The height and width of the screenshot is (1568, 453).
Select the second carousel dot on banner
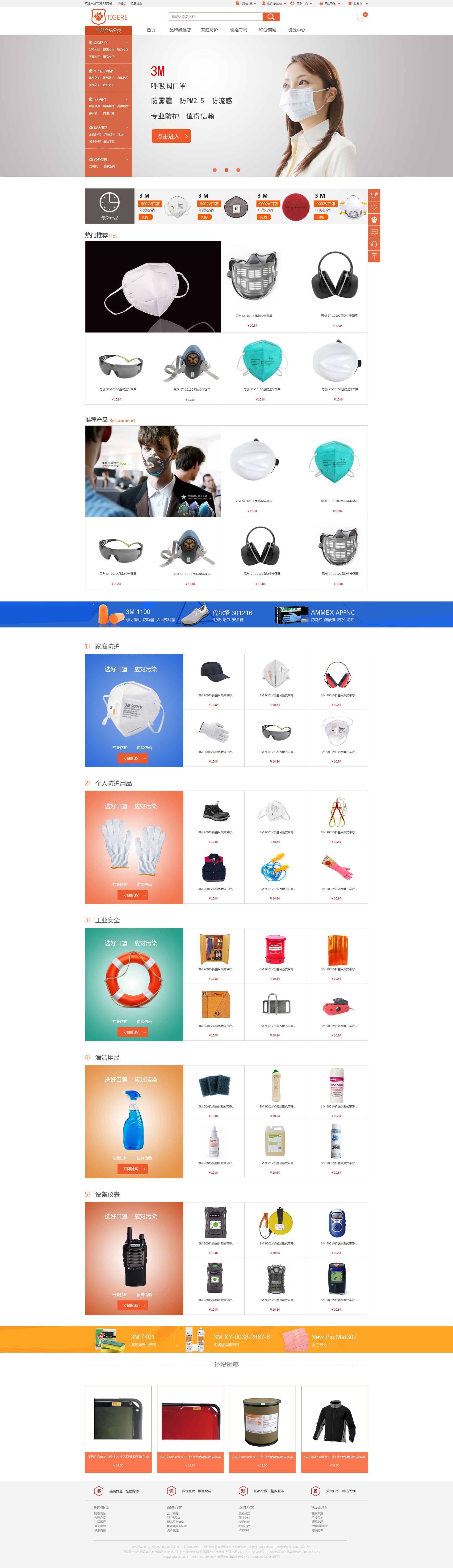[x=226, y=170]
